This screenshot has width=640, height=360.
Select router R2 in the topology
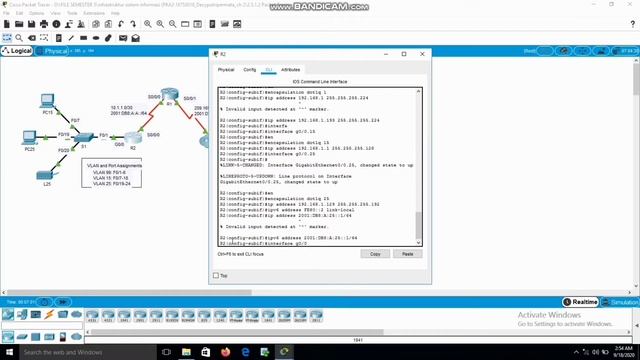pos(133,138)
